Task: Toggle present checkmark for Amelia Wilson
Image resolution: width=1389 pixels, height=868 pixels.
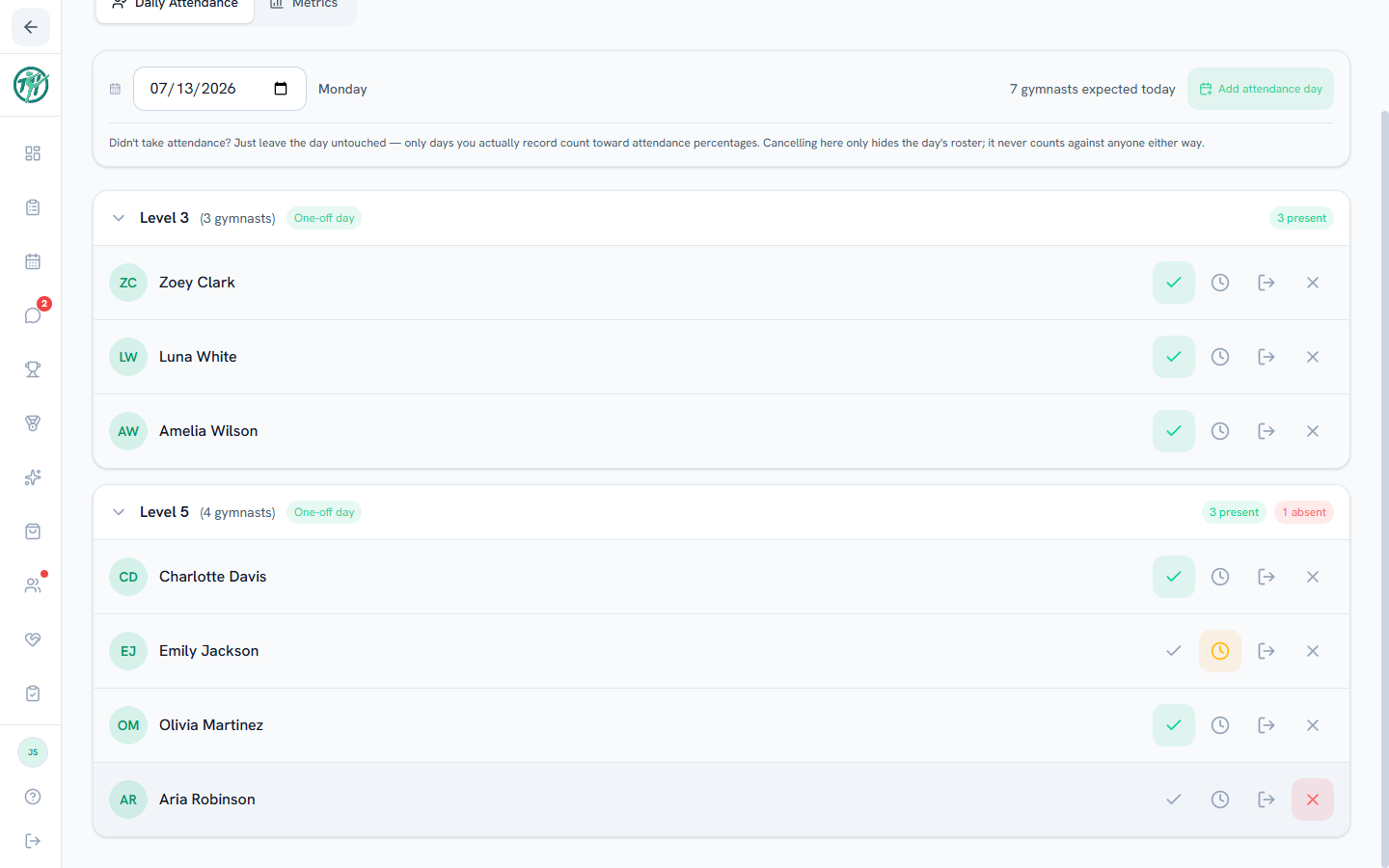Action: tap(1174, 431)
